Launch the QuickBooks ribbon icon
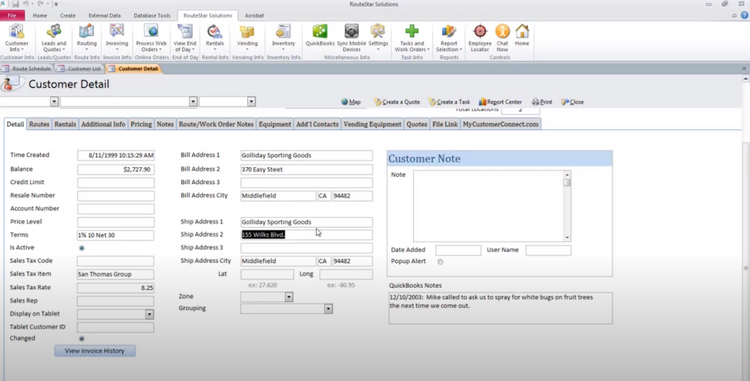This screenshot has width=750, height=381. pyautogui.click(x=320, y=35)
